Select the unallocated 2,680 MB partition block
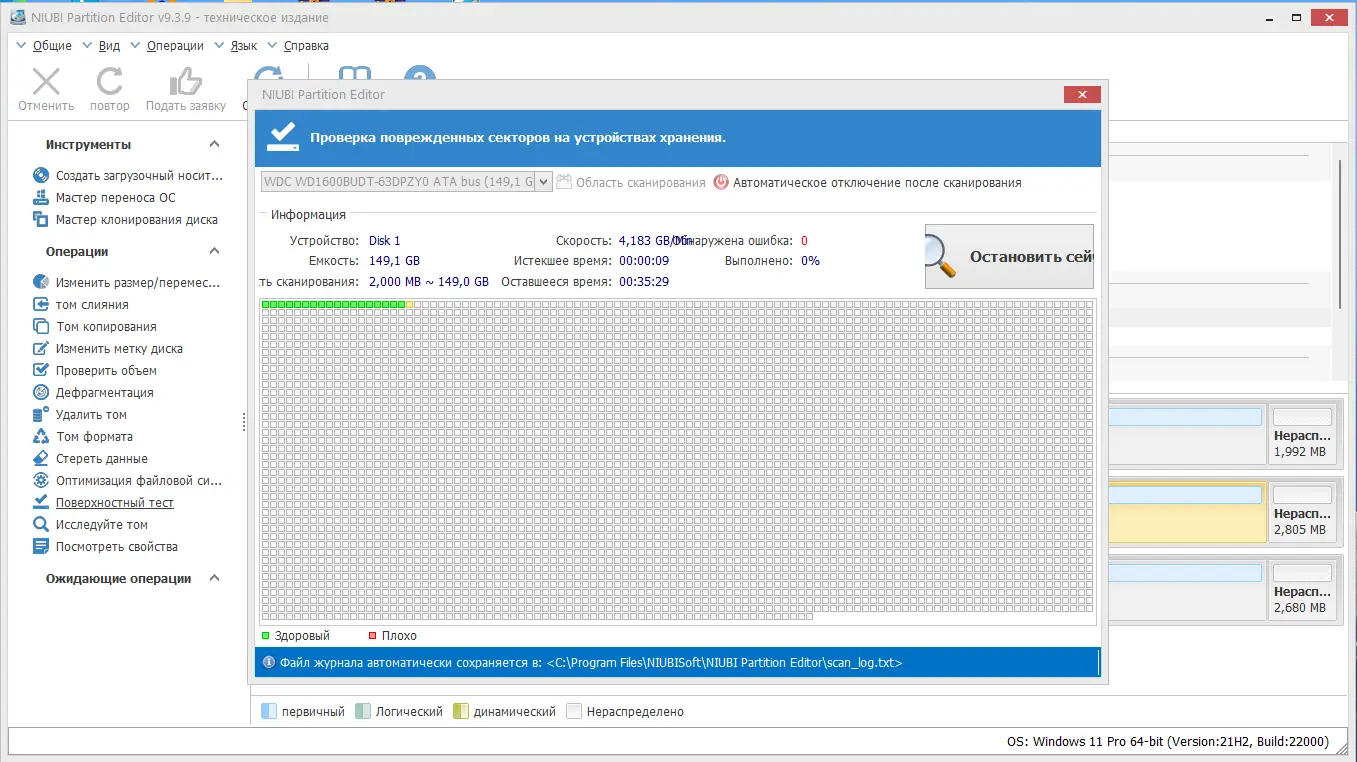 pos(1302,590)
